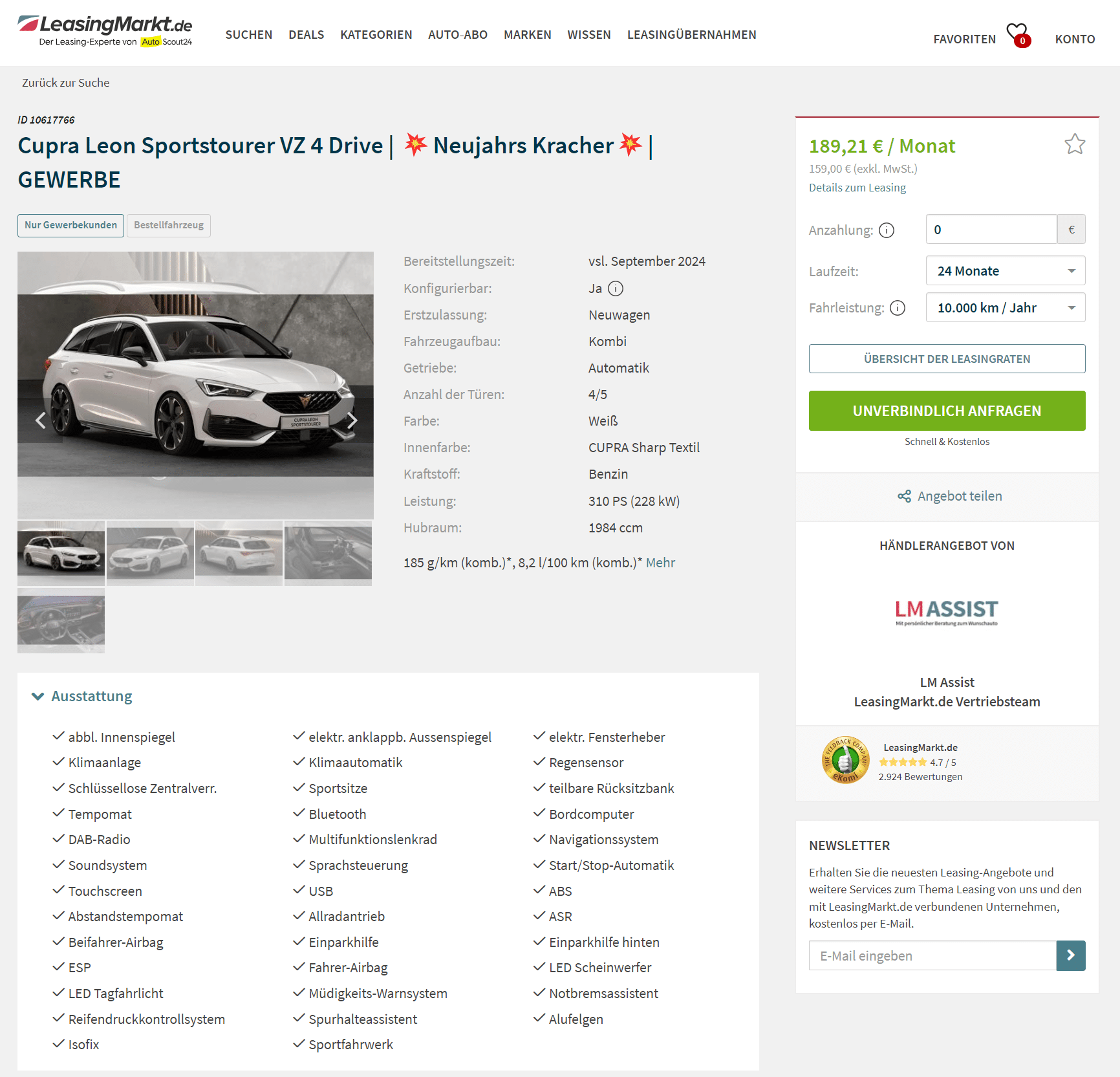Open the KONTO page
The width and height of the screenshot is (1120, 1077).
[x=1075, y=39]
